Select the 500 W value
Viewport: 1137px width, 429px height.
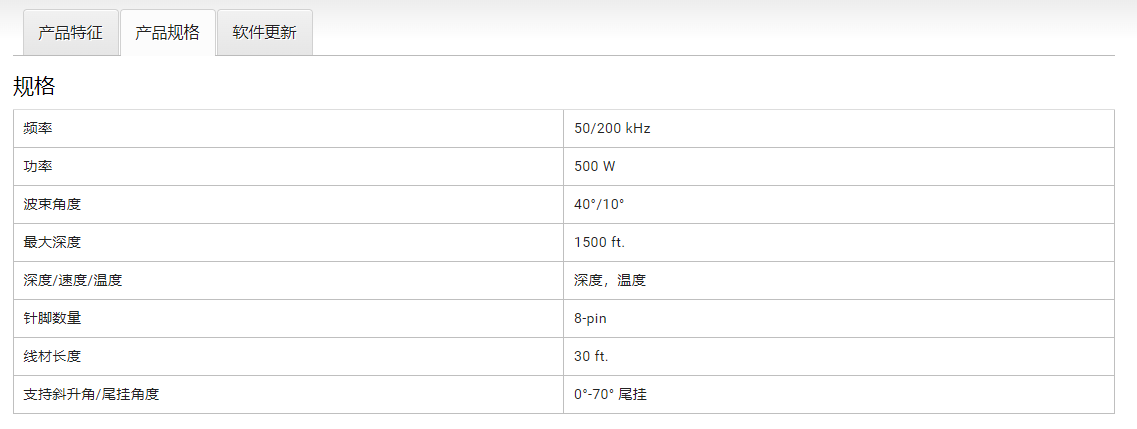(595, 167)
